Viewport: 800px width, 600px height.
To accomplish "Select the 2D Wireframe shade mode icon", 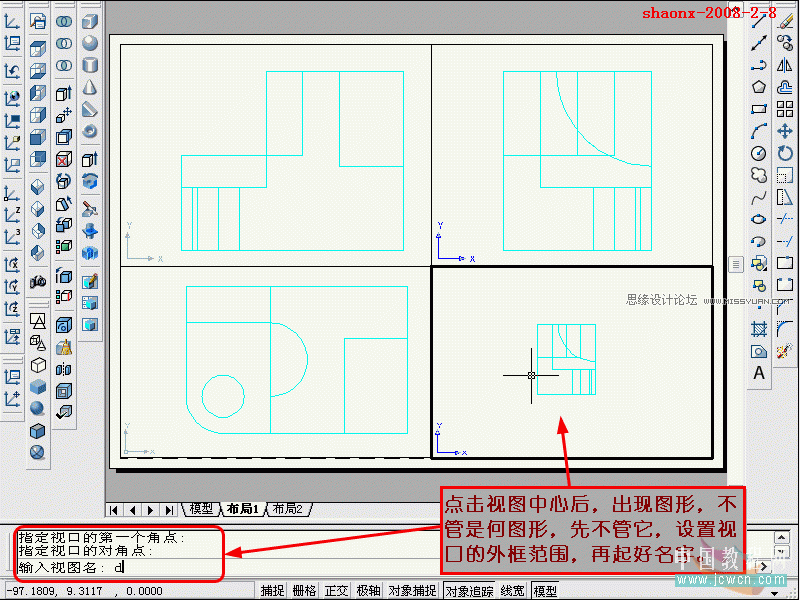I will (38, 321).
